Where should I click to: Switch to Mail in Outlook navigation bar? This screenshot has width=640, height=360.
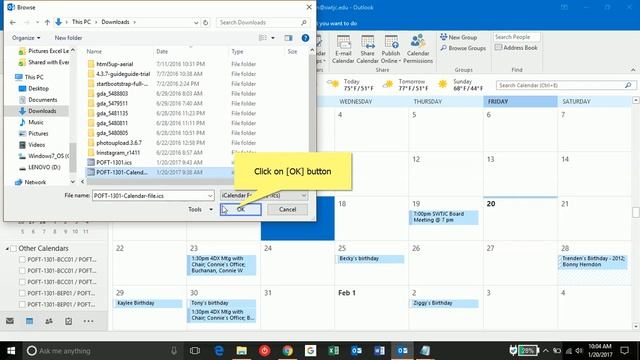(x=10, y=321)
